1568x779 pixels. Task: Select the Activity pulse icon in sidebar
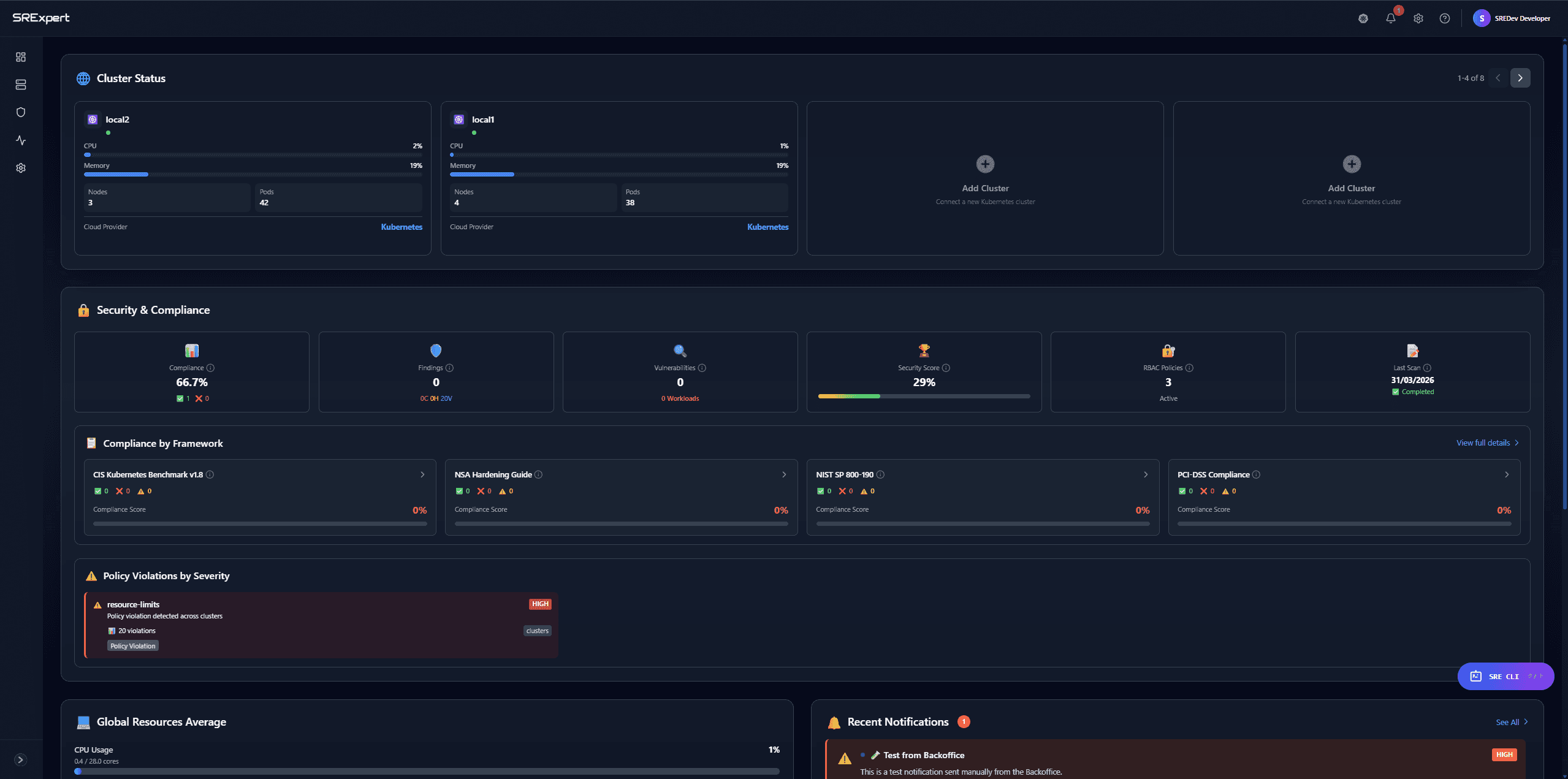(21, 140)
